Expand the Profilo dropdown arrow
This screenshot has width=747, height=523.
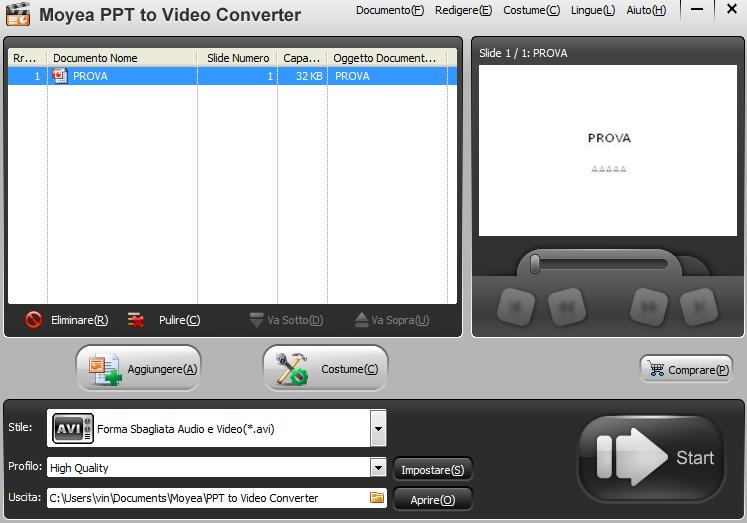coord(378,468)
